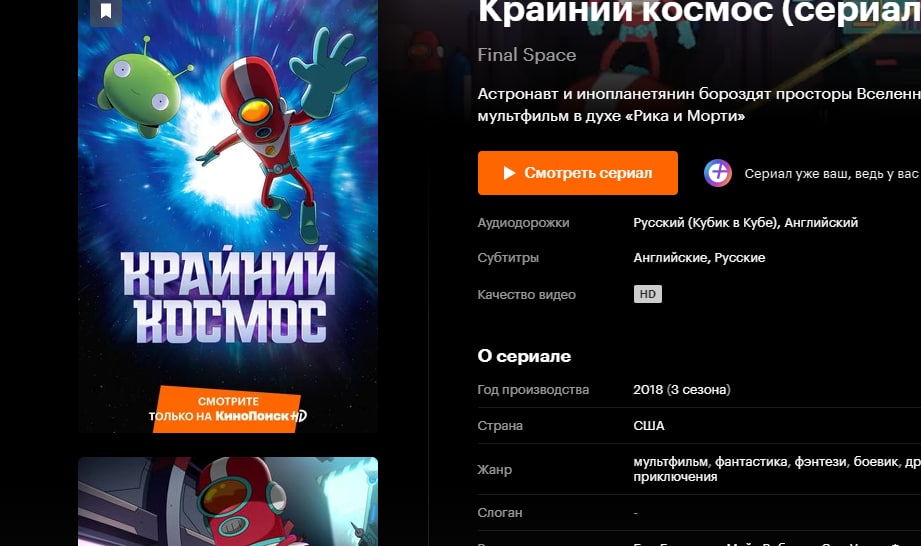
Task: Choose the фэнтези genre link
Action: coord(820,462)
